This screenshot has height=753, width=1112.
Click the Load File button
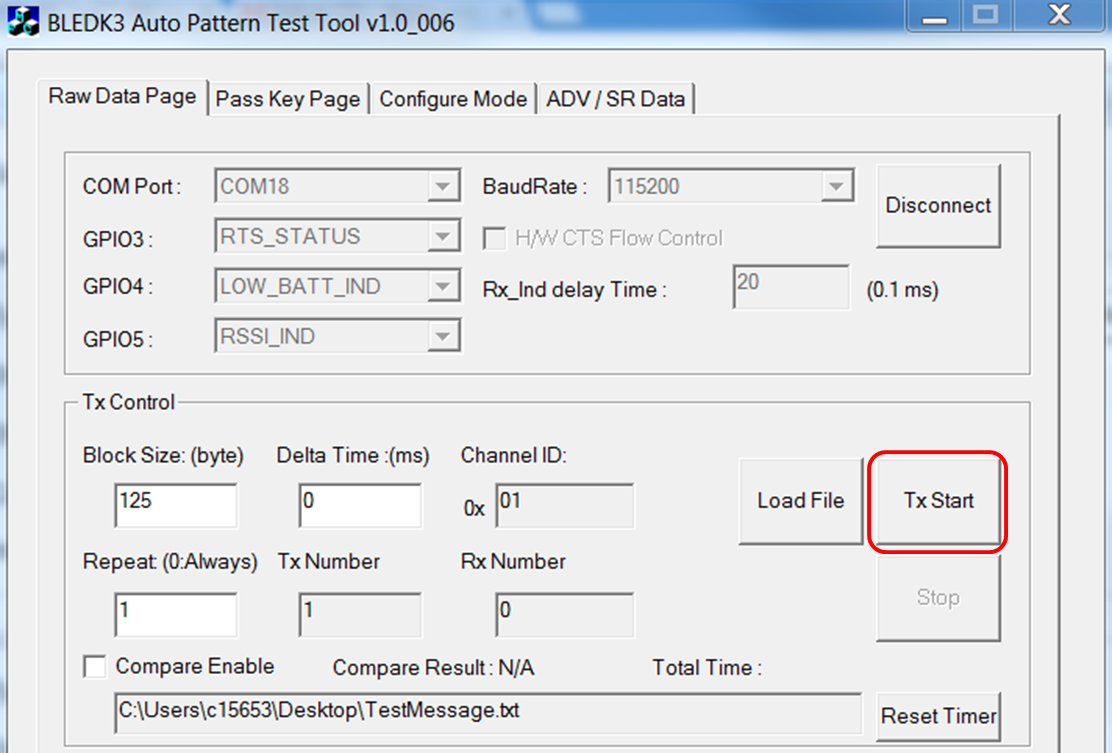(x=800, y=501)
